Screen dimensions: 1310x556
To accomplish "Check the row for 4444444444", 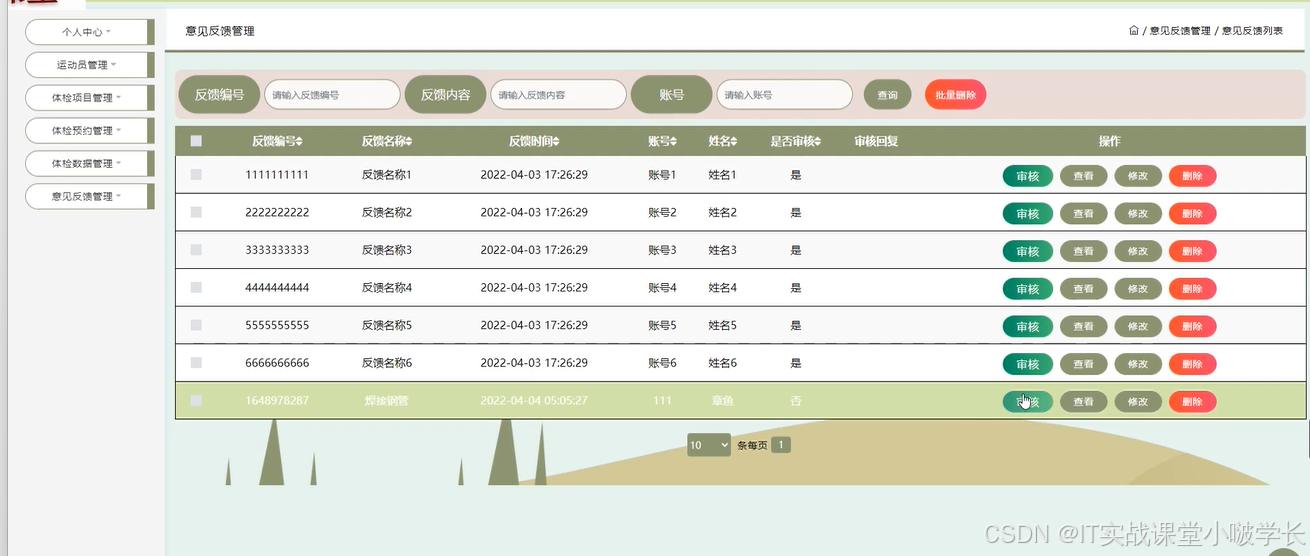I will pyautogui.click(x=196, y=287).
